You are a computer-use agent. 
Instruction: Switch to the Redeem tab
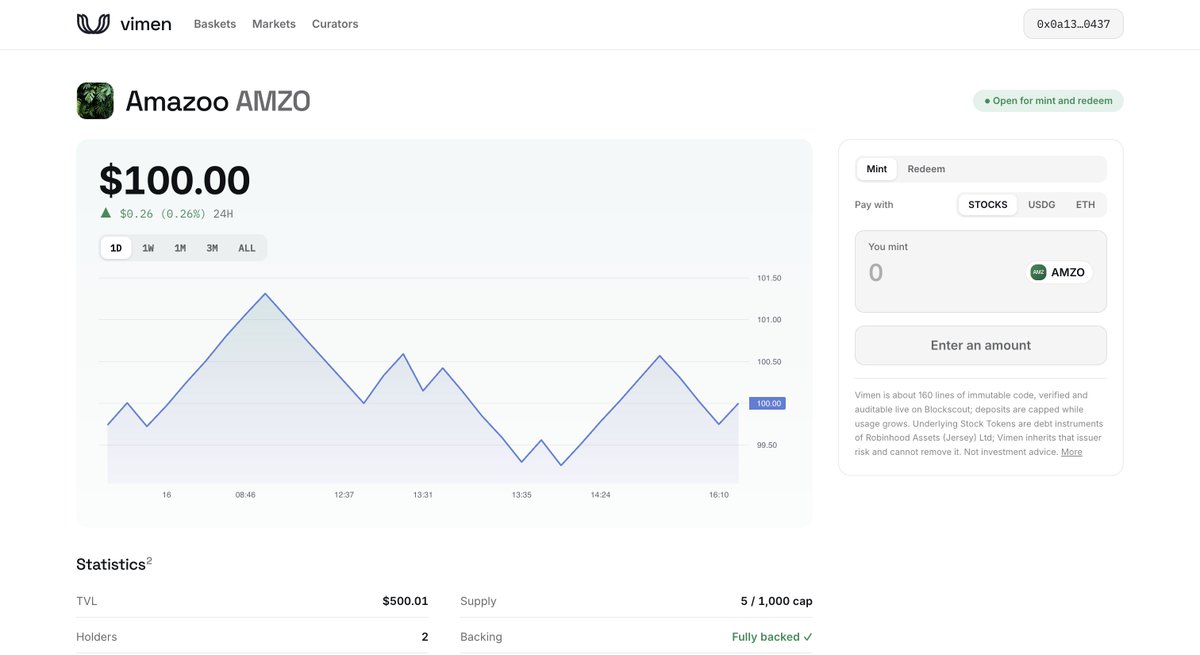point(926,169)
